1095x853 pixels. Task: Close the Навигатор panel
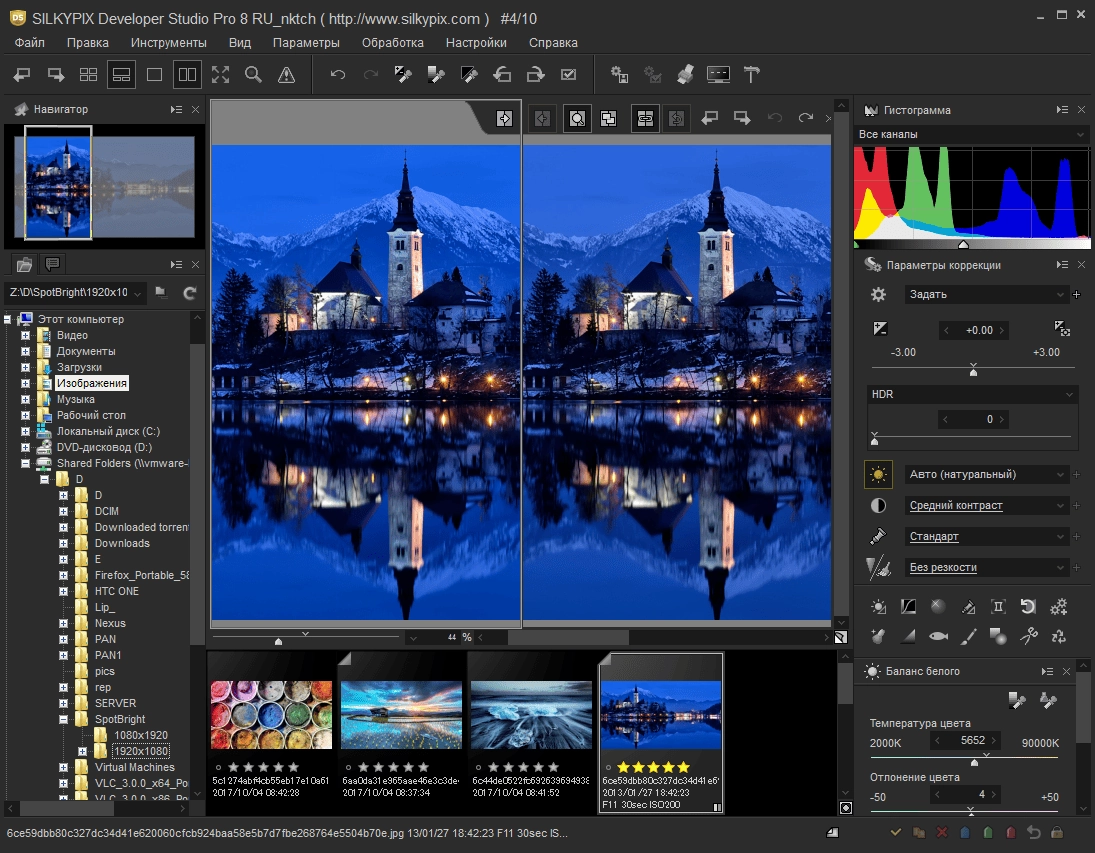[196, 110]
